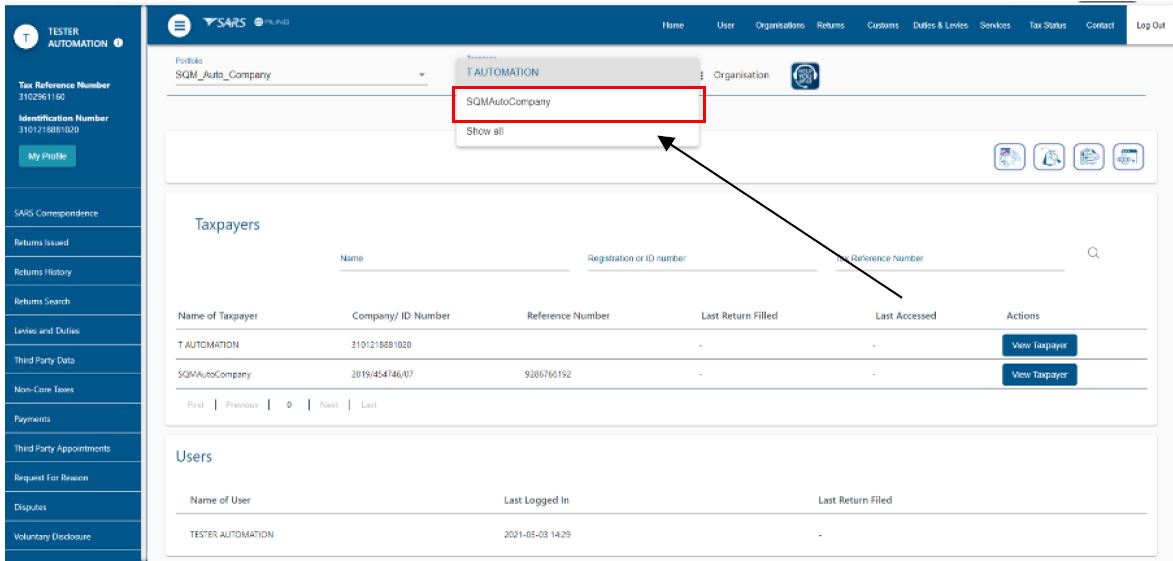Image resolution: width=1173 pixels, height=561 pixels.
Task: Open Third Party Appointments in the sidebar
Action: tap(73, 449)
